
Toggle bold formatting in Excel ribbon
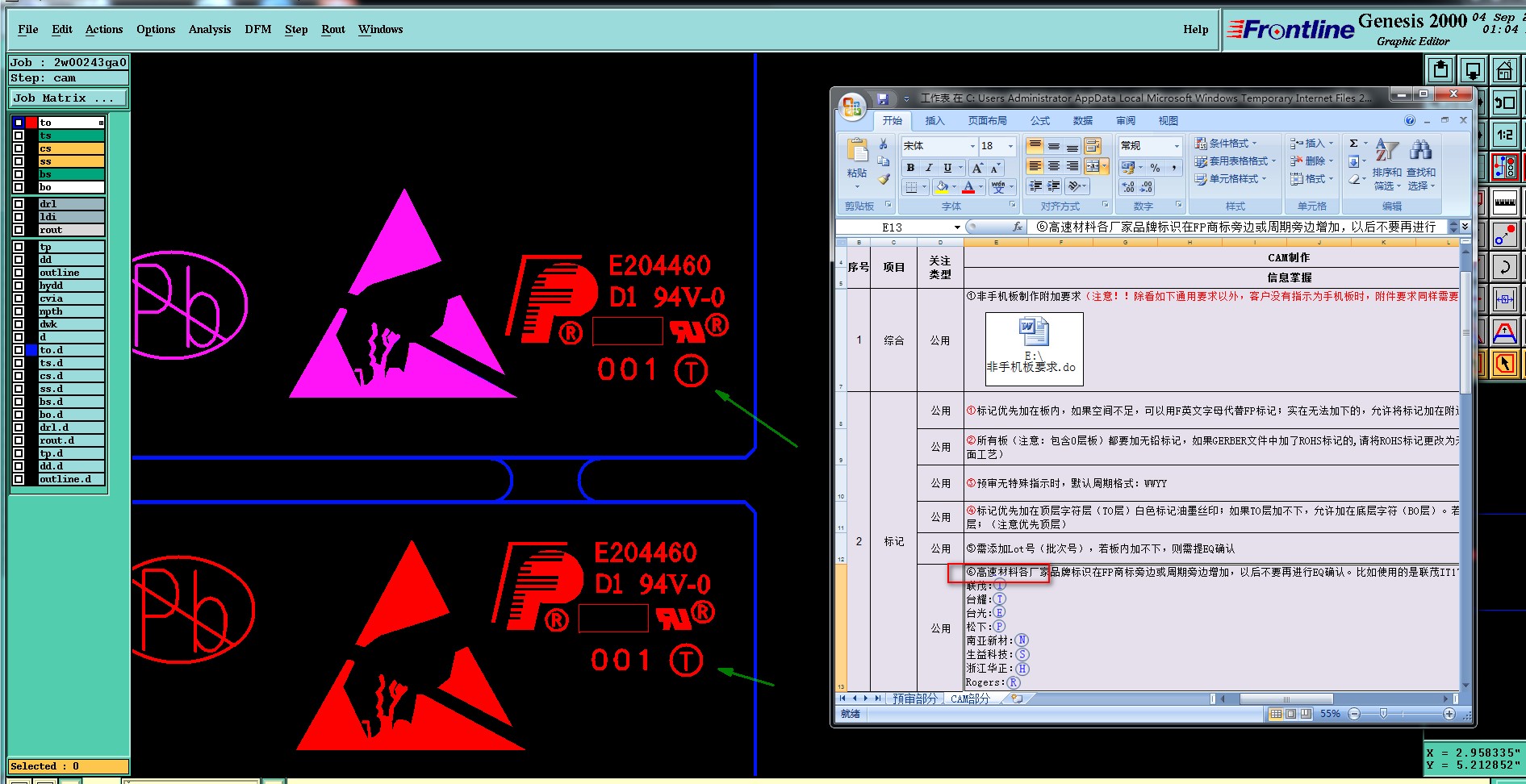tap(910, 168)
